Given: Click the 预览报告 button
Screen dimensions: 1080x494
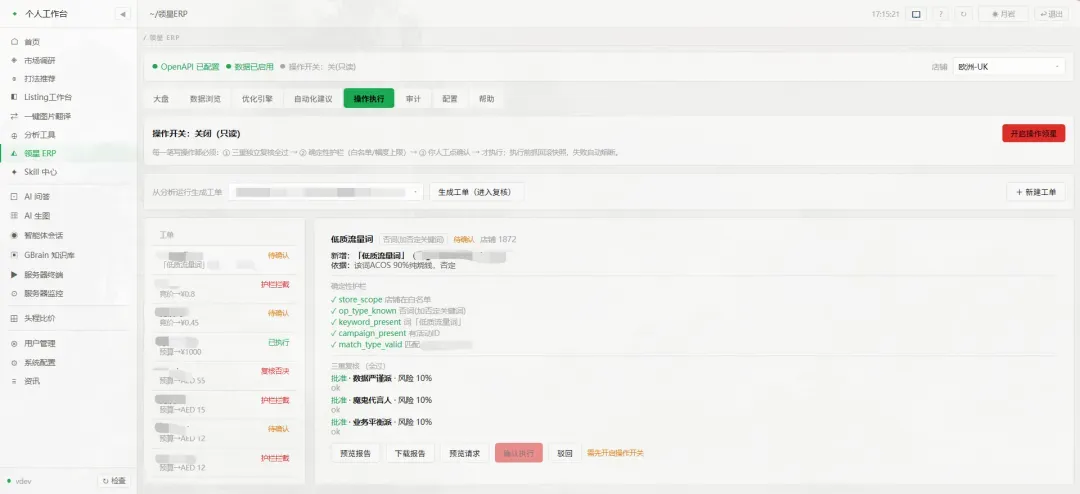Looking at the screenshot, I should (355, 453).
